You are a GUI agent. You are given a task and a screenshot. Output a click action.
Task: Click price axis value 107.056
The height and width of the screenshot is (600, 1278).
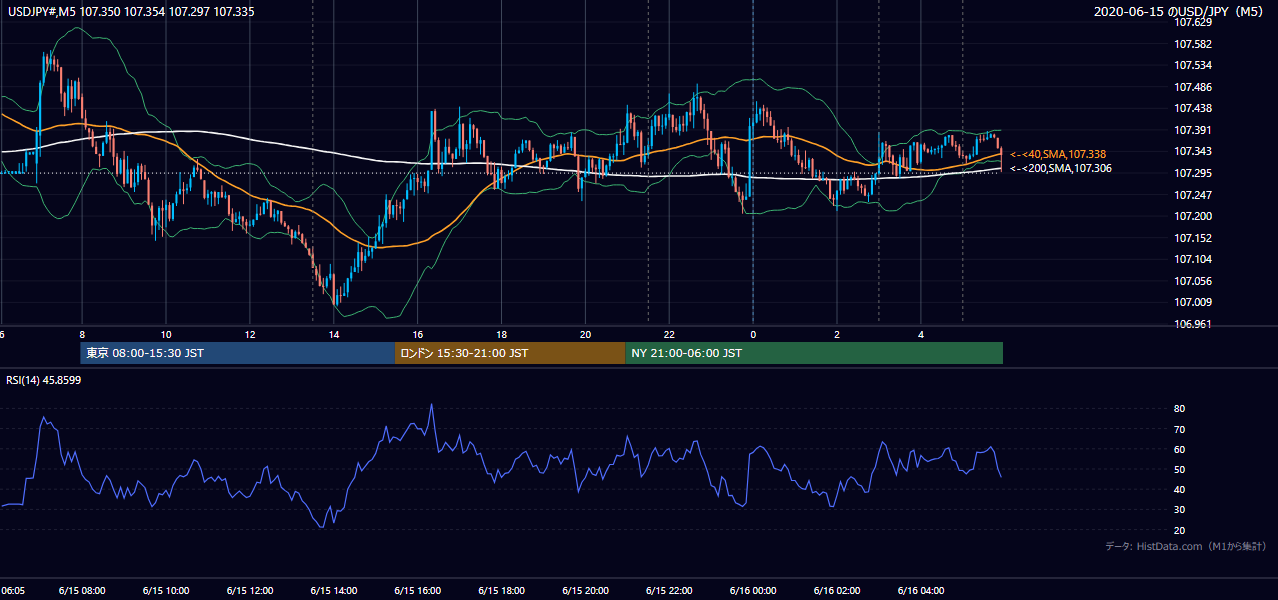[1194, 281]
